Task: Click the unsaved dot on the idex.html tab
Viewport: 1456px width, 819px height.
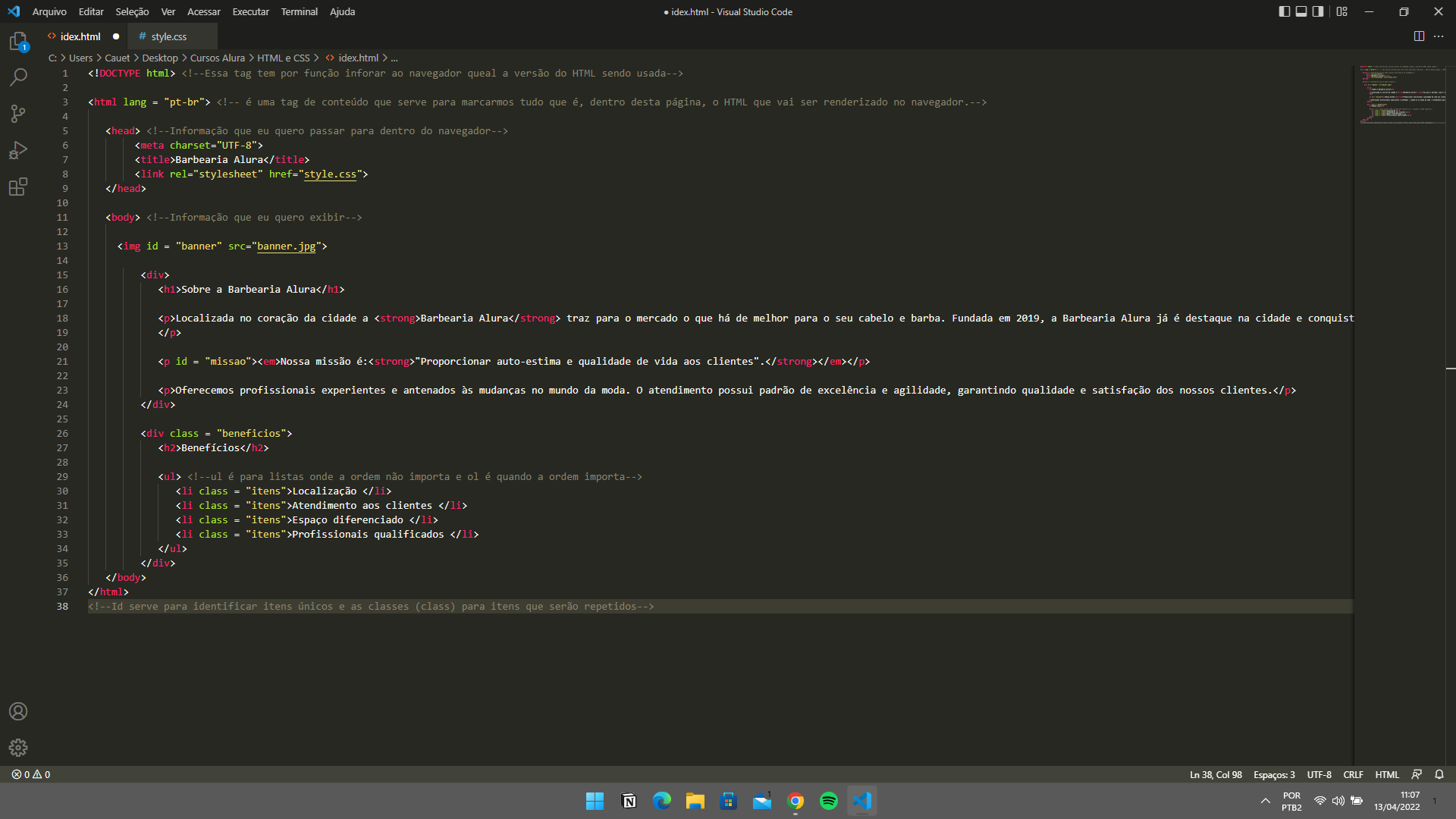Action: pos(116,36)
